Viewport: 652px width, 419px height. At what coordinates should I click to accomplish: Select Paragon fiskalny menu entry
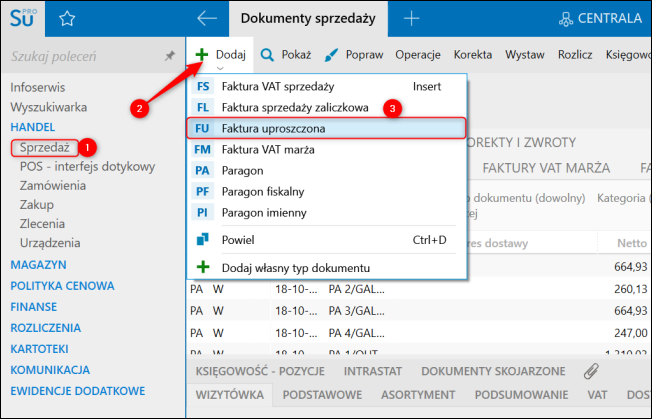pos(326,192)
